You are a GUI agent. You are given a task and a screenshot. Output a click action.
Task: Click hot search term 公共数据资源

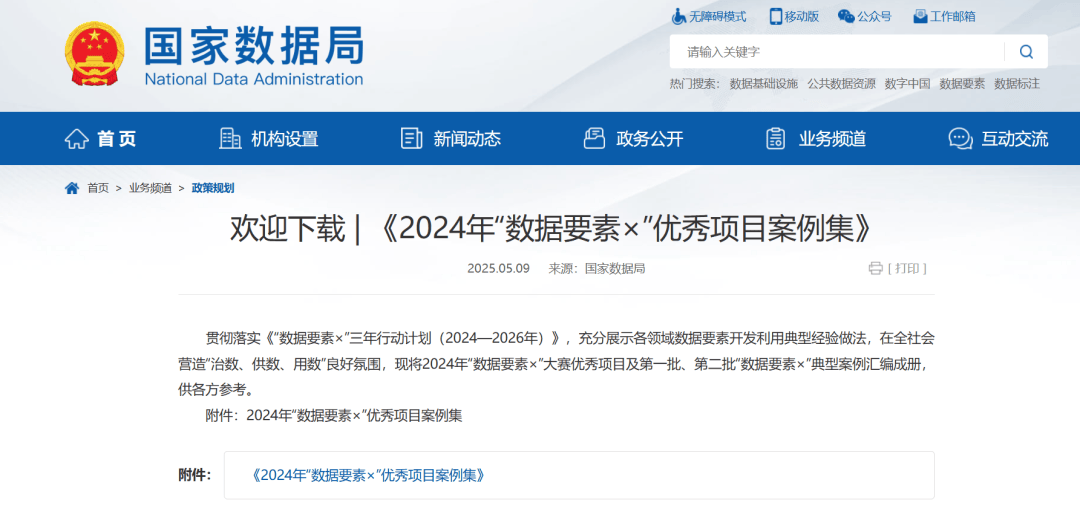click(842, 84)
